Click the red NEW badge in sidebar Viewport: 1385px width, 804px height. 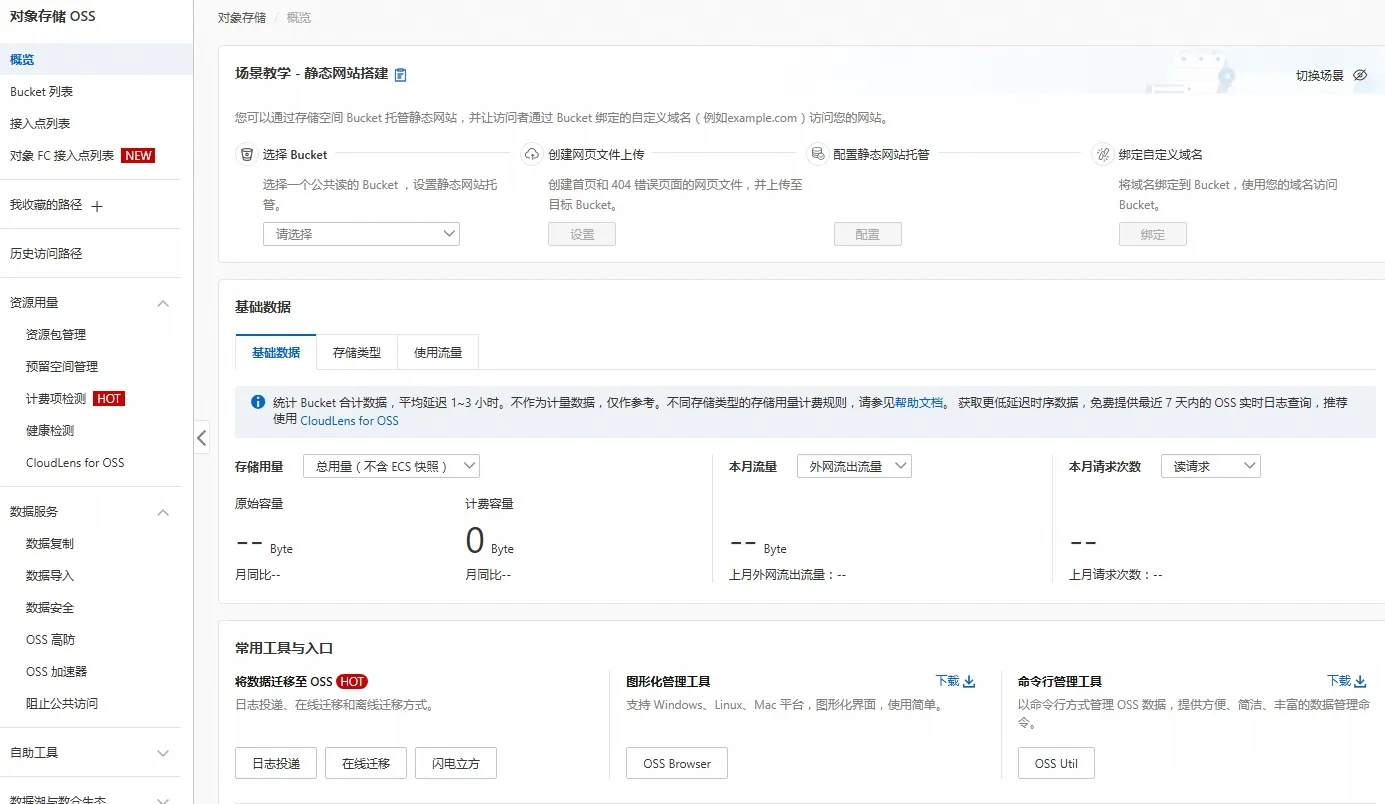(138, 156)
